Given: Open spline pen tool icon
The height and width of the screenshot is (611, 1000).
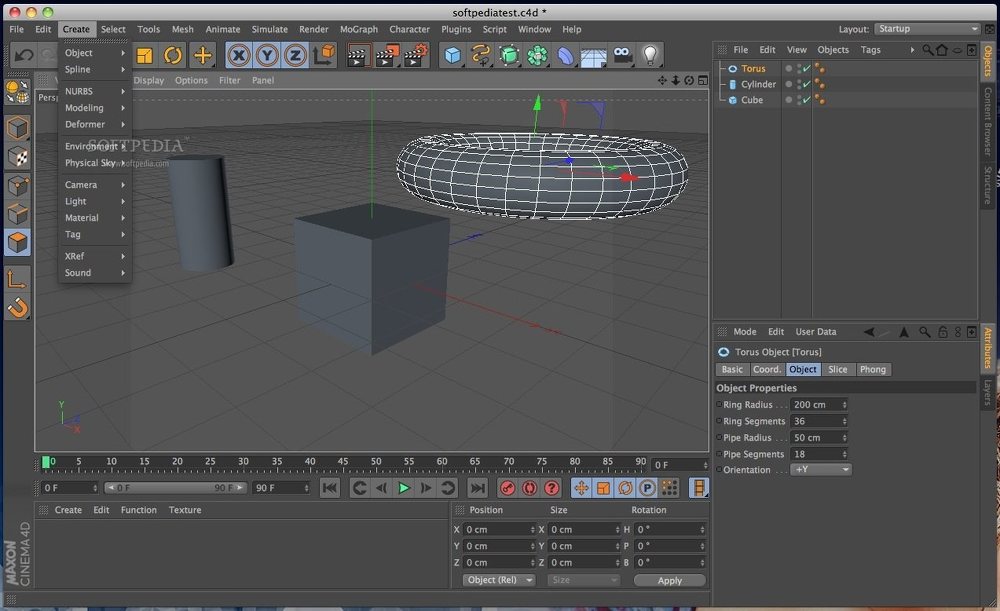Looking at the screenshot, I should pos(481,55).
